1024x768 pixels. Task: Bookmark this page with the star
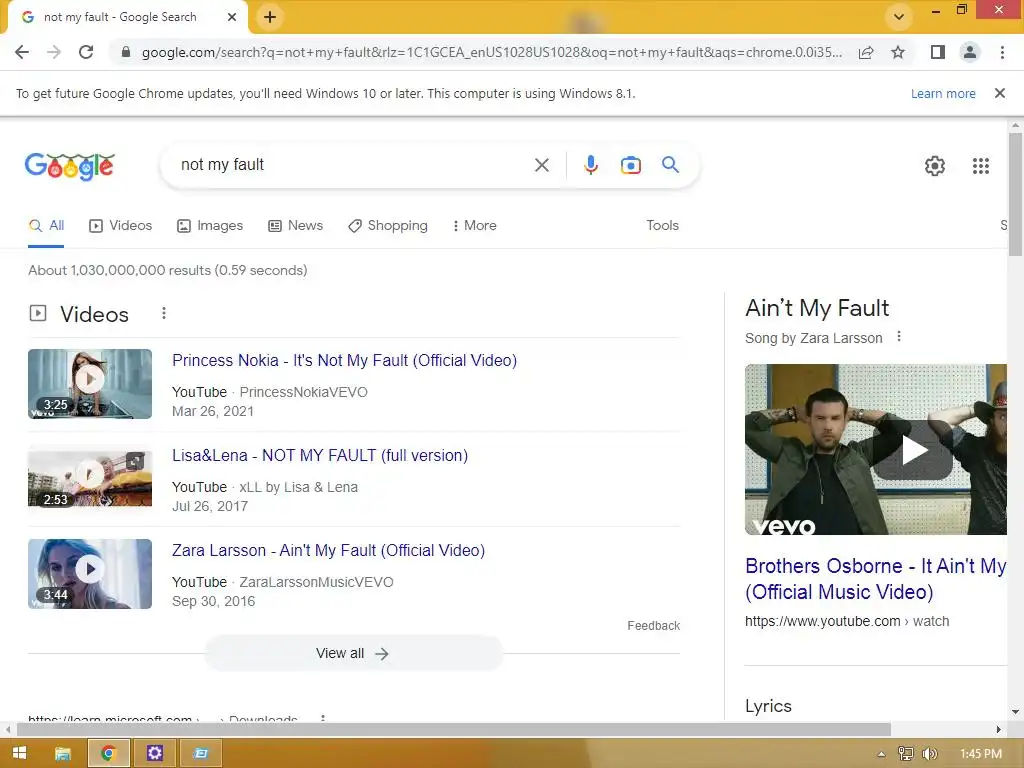[898, 52]
